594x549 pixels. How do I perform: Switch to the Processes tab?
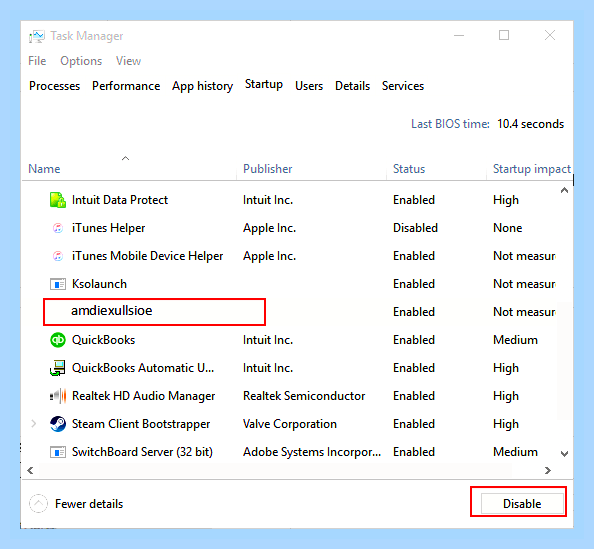point(55,86)
